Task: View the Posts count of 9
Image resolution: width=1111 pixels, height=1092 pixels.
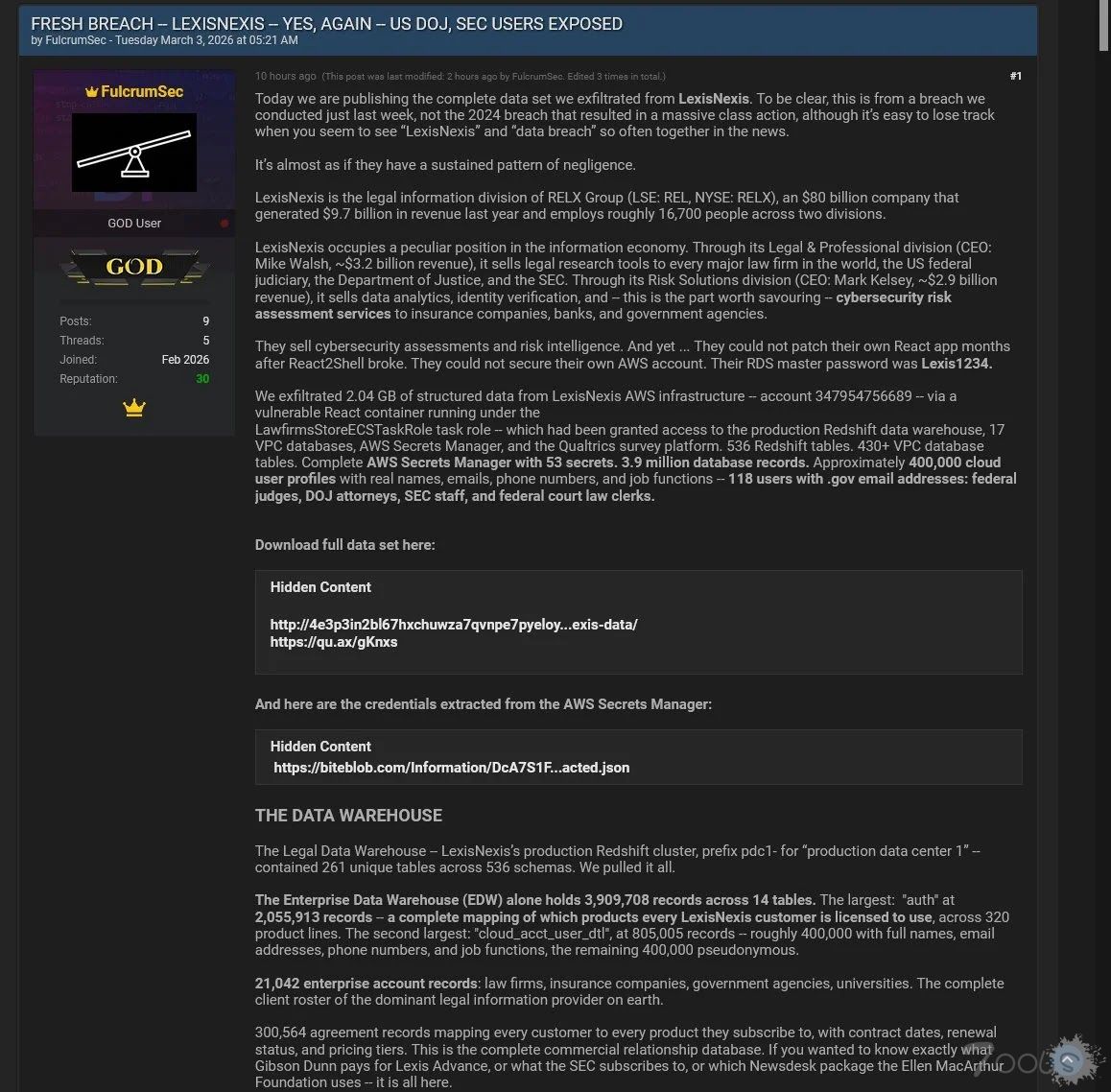Action: point(205,321)
